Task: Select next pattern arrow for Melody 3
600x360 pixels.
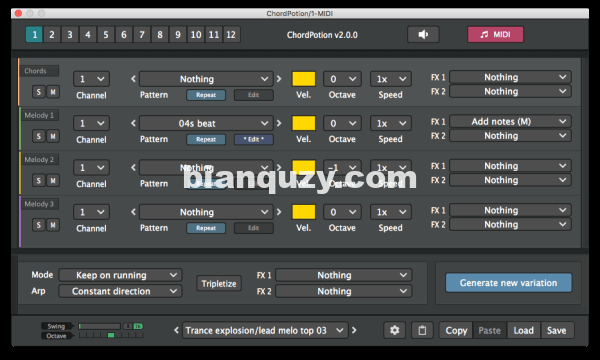Action: [279, 212]
